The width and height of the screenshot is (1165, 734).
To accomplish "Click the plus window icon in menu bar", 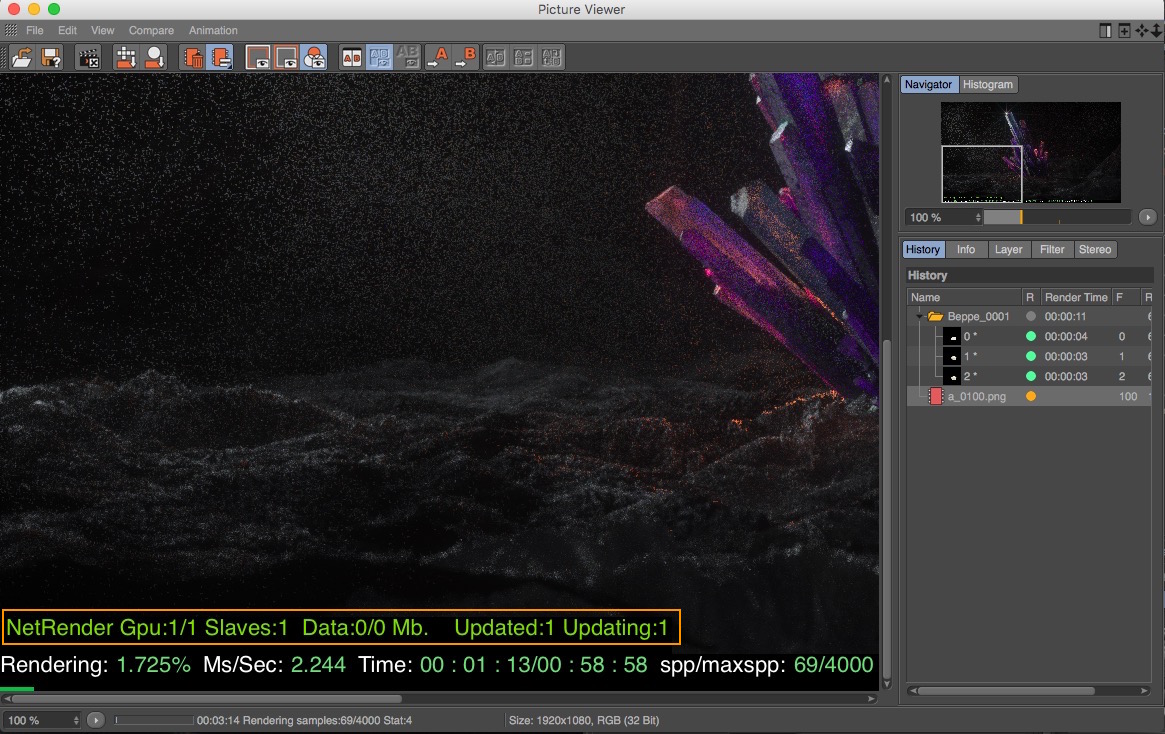I will click(x=1124, y=30).
